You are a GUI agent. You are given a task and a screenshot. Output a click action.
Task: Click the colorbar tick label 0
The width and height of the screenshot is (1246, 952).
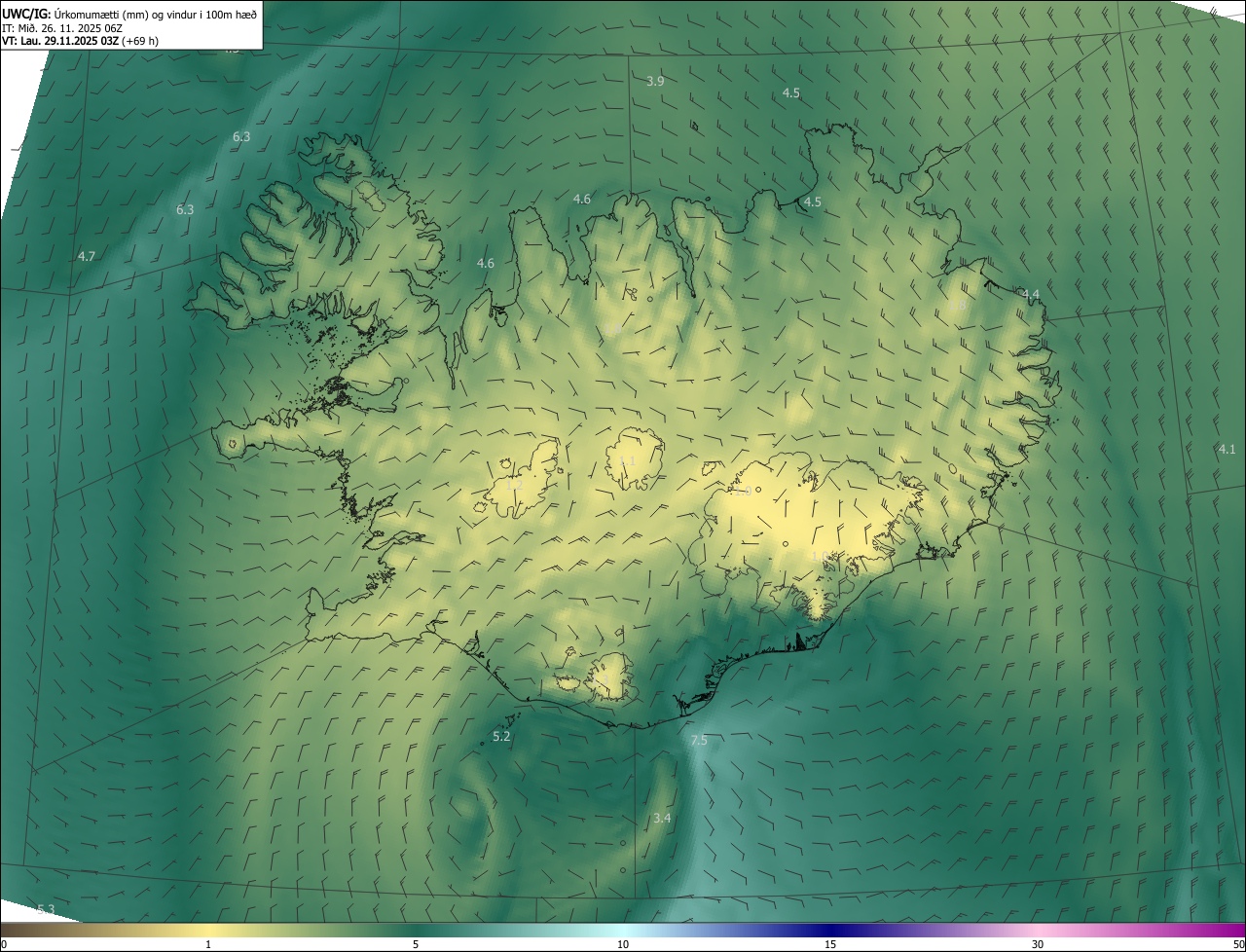4,944
